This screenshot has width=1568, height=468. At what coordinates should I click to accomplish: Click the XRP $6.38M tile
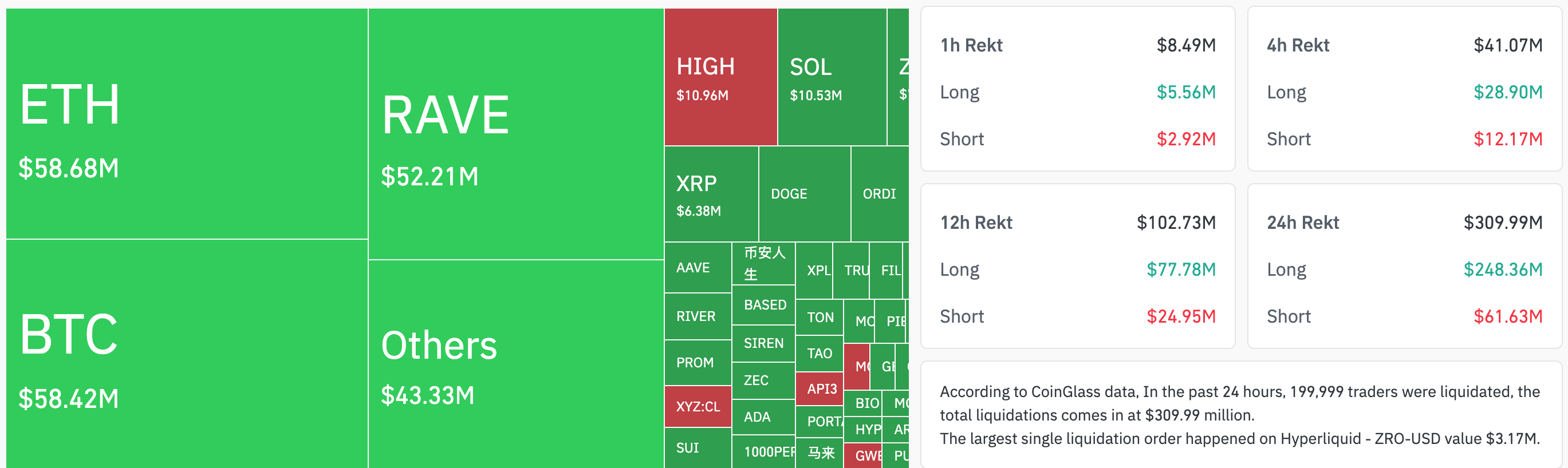[x=711, y=194]
